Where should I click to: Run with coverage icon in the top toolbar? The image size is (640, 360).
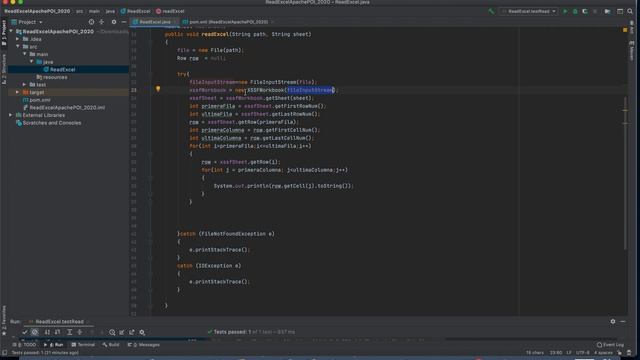click(585, 11)
